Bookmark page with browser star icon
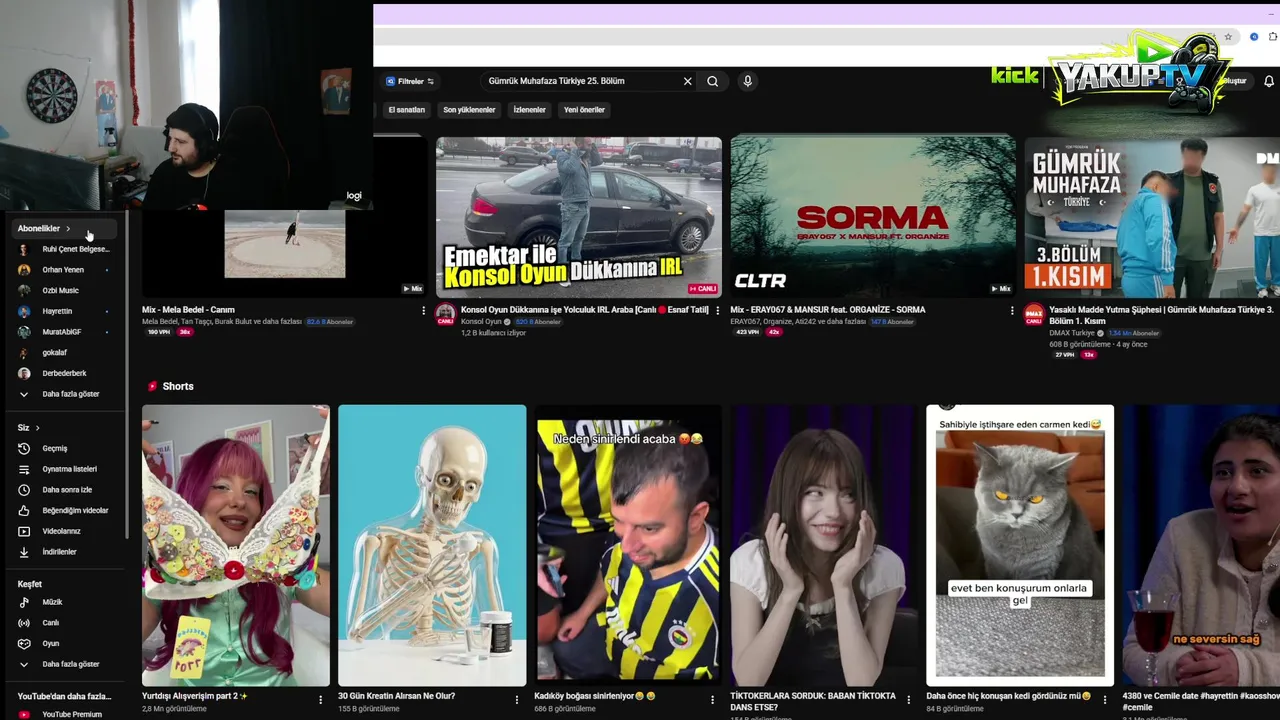 1228,37
